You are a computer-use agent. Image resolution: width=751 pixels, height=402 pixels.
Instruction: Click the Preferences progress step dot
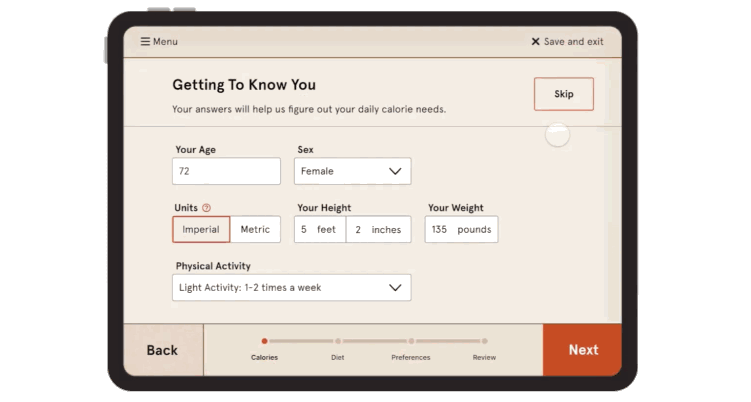(x=411, y=341)
